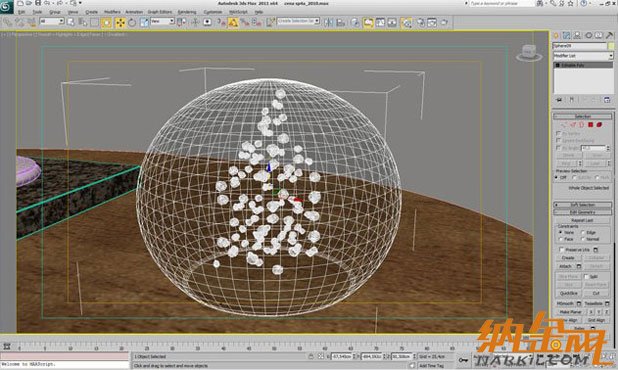The width and height of the screenshot is (618, 370).
Task: Switch to the Hierarchy command panel tab
Action: pyautogui.click(x=577, y=35)
